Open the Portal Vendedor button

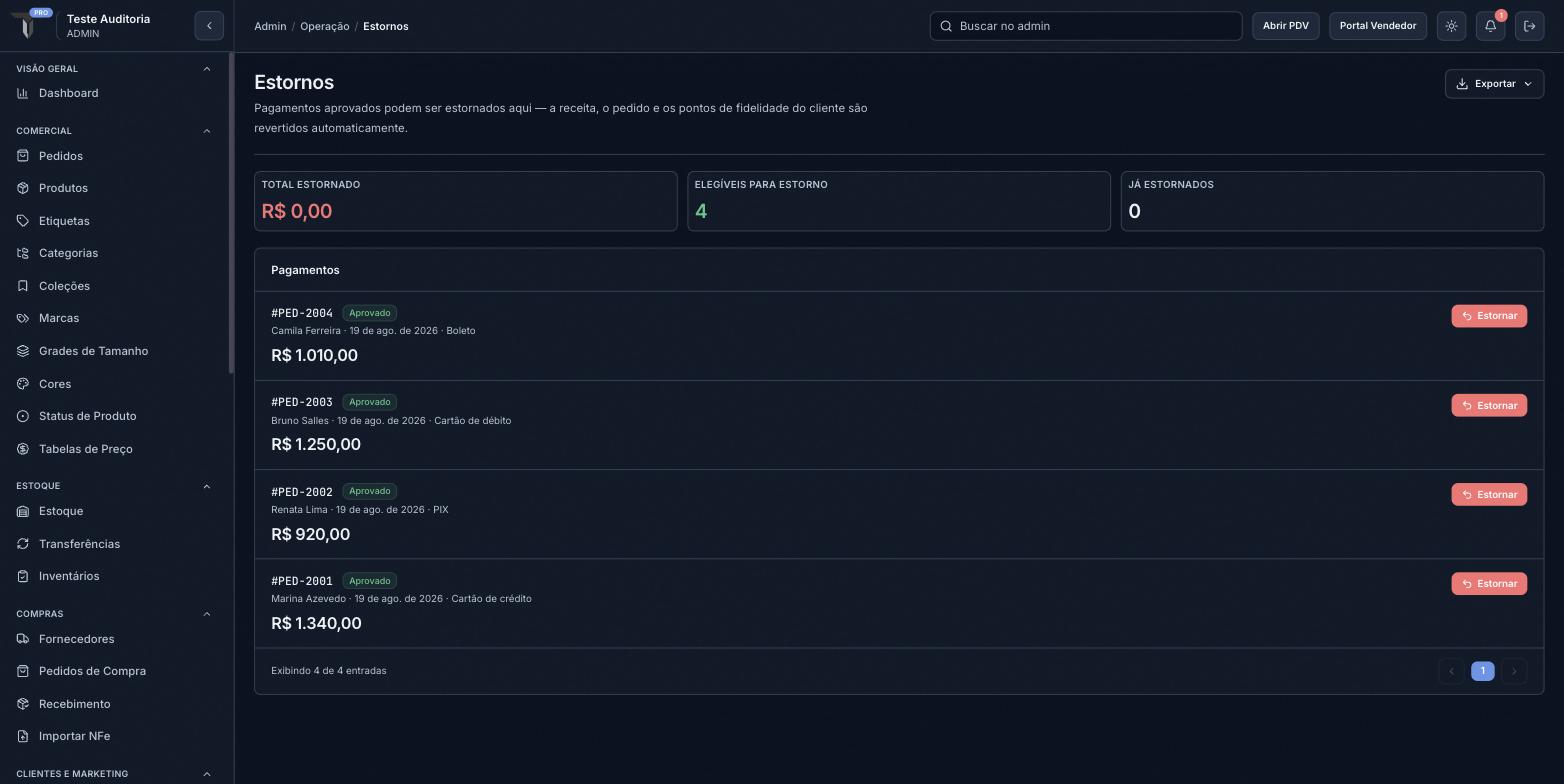[x=1377, y=26]
